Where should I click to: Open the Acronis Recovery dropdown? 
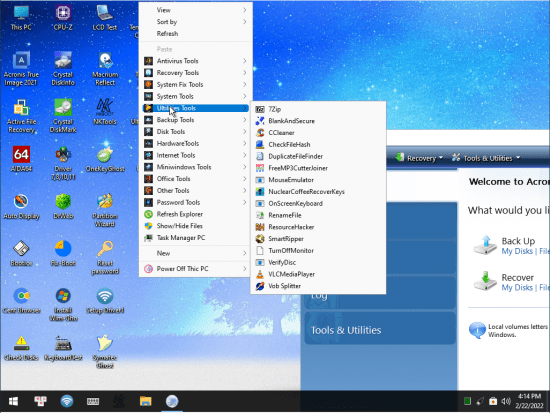(419, 158)
